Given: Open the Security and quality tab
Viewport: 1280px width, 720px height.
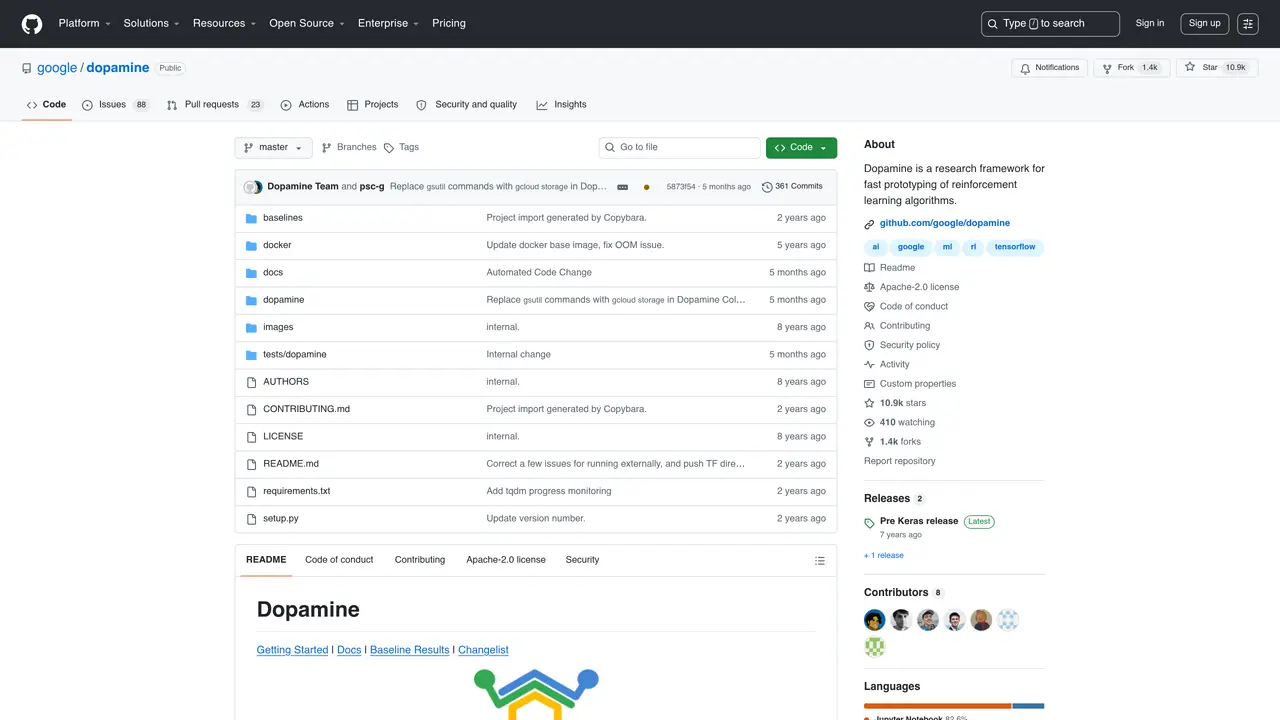Looking at the screenshot, I should point(467,104).
